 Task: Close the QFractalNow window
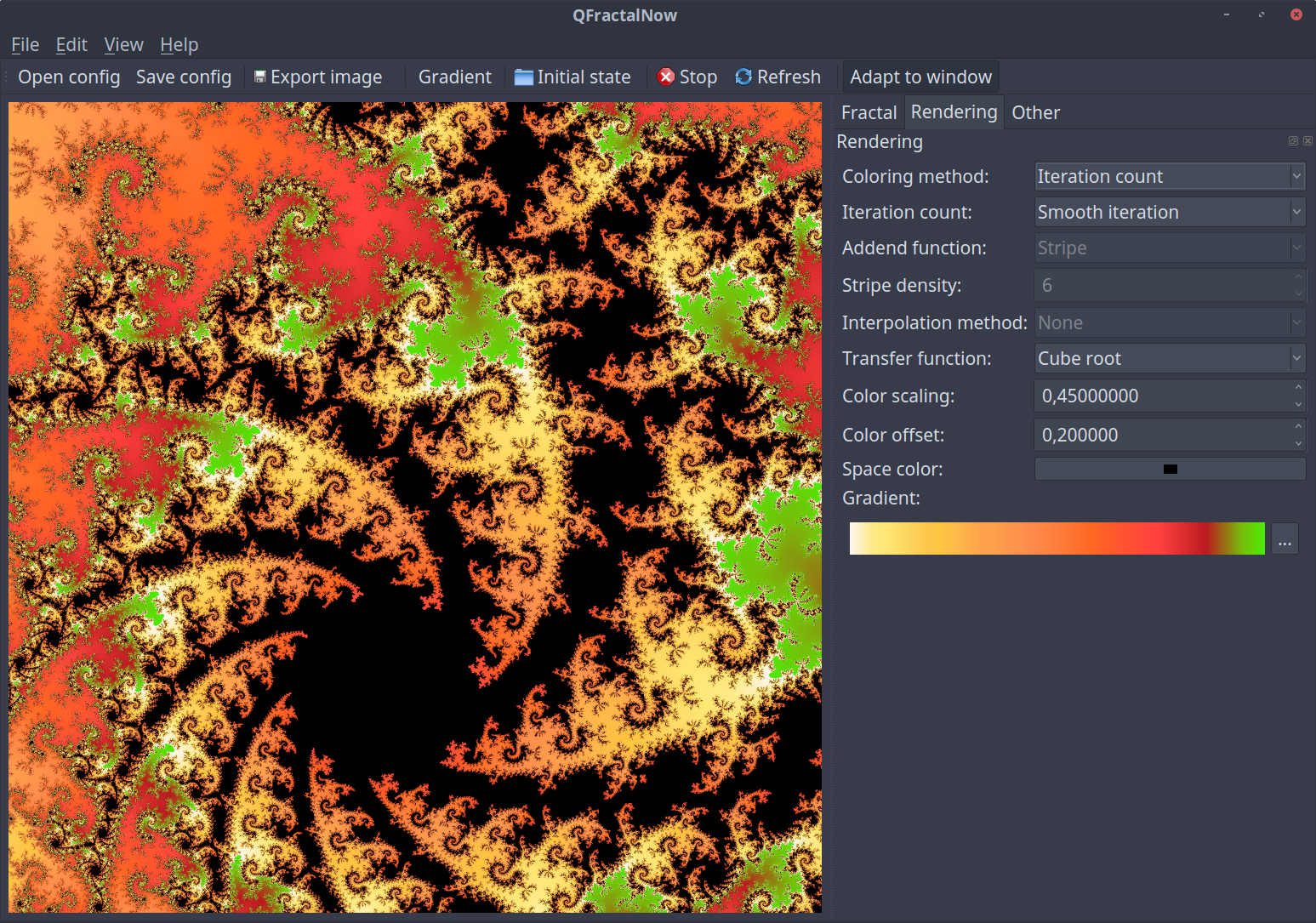click(1296, 14)
